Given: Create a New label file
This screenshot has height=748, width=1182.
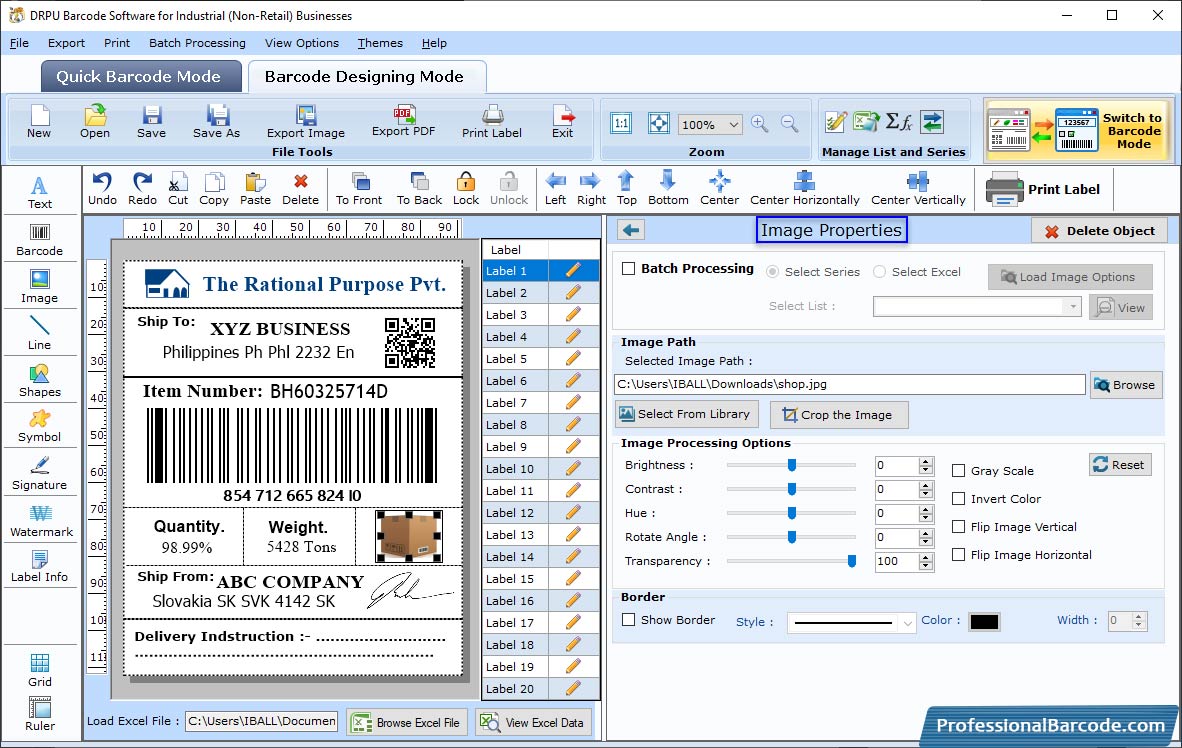Looking at the screenshot, I should coord(39,122).
